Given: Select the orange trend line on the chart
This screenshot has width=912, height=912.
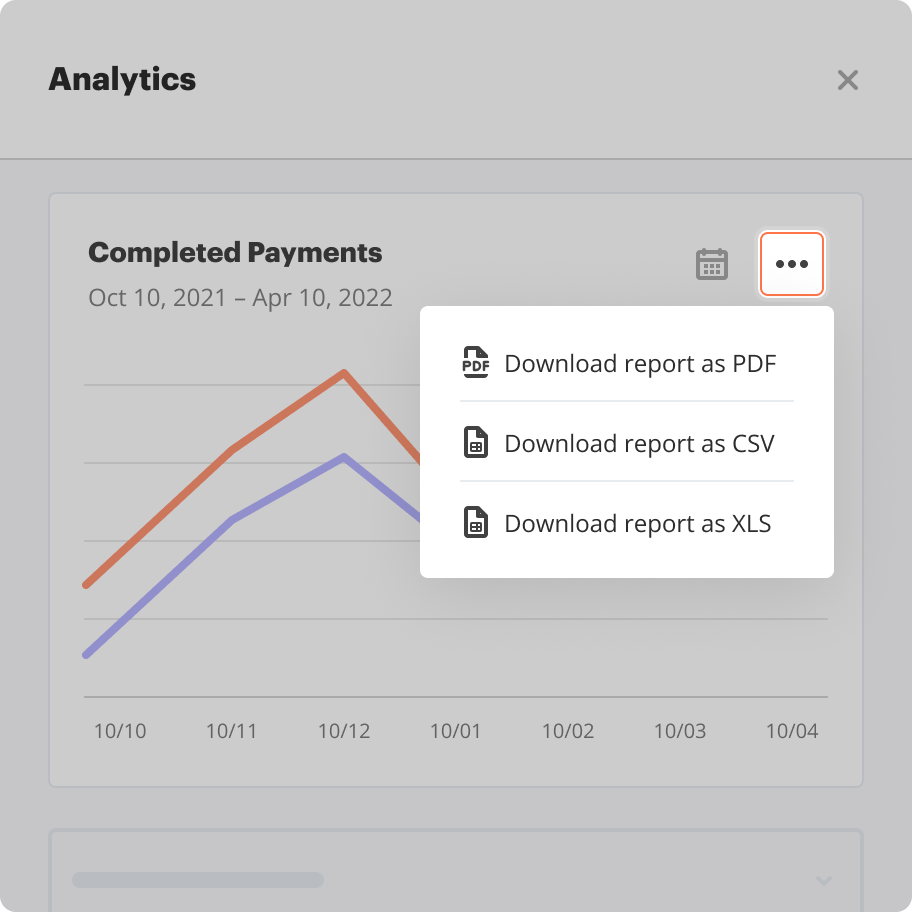Looking at the screenshot, I should (343, 372).
